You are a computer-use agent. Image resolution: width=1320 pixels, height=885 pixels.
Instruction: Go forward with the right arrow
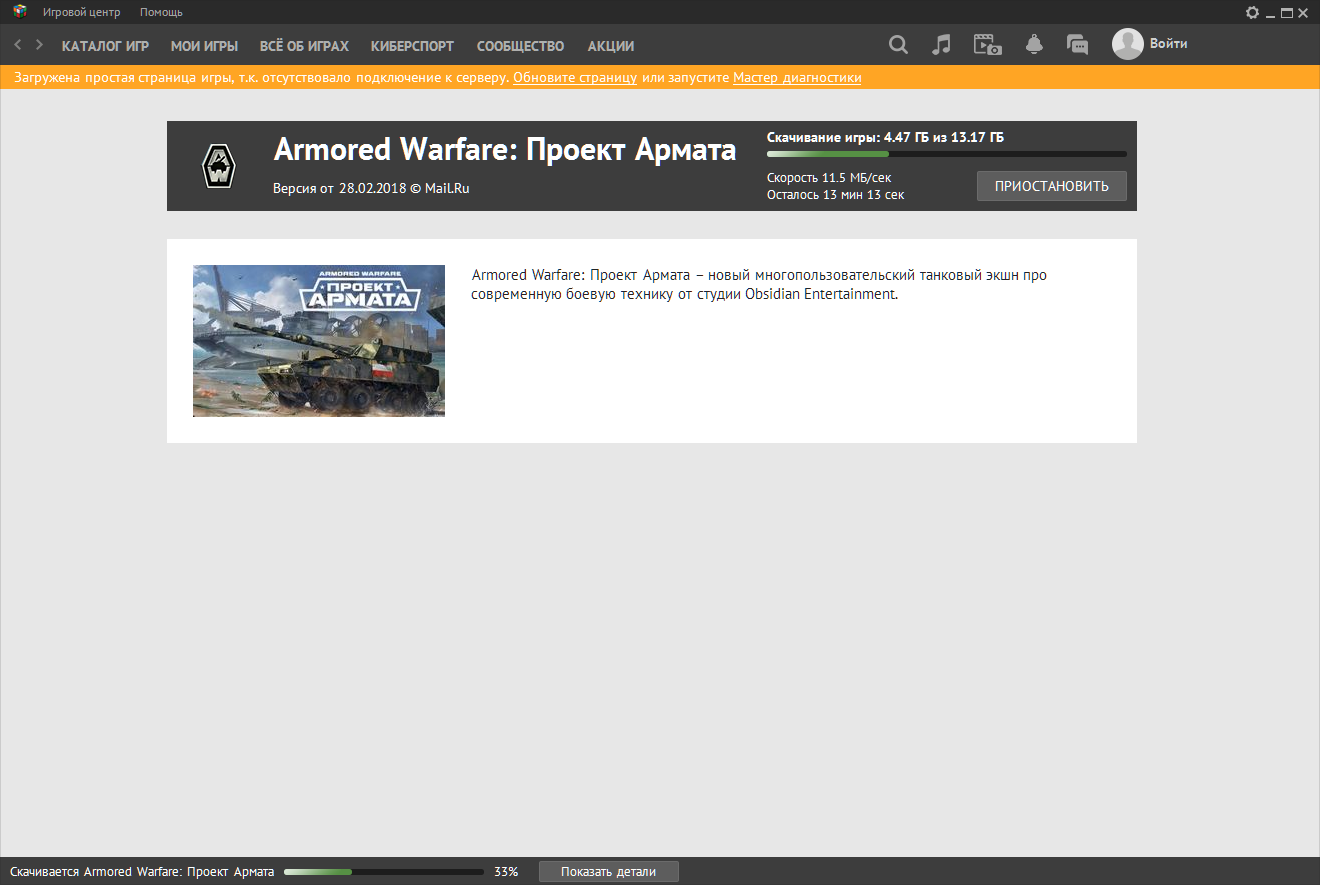[39, 45]
